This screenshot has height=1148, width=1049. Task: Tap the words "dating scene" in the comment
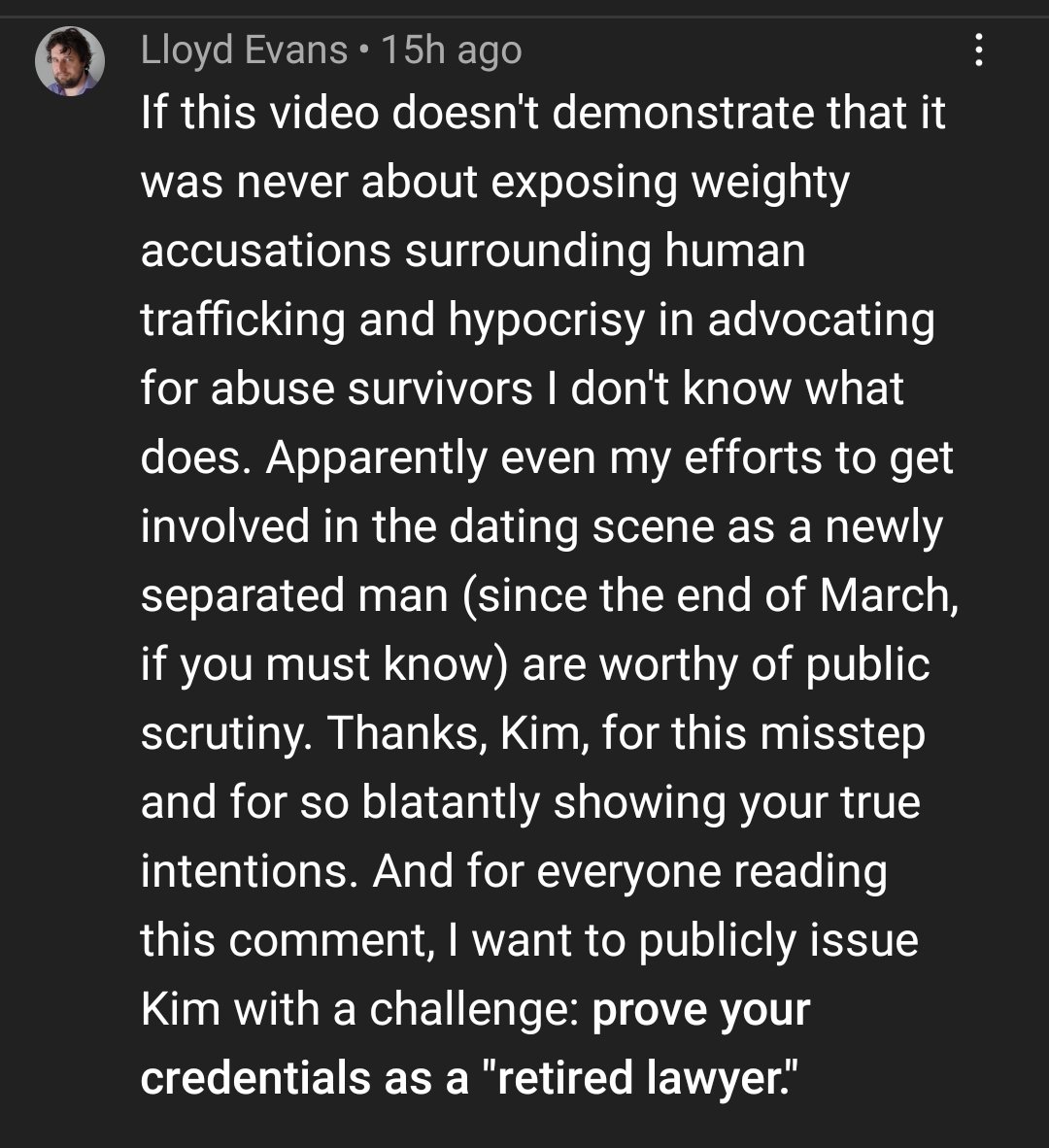click(x=581, y=527)
